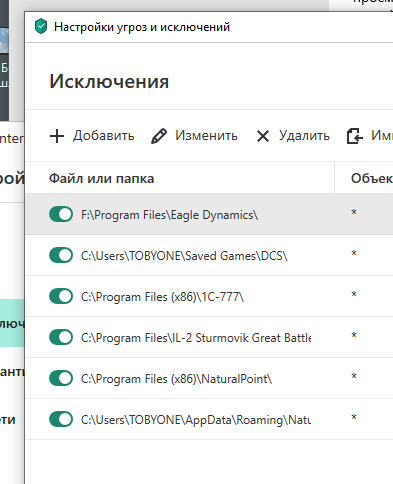Click the Kaspersky shield icon in title bar
The height and width of the screenshot is (484, 393).
(x=41, y=26)
